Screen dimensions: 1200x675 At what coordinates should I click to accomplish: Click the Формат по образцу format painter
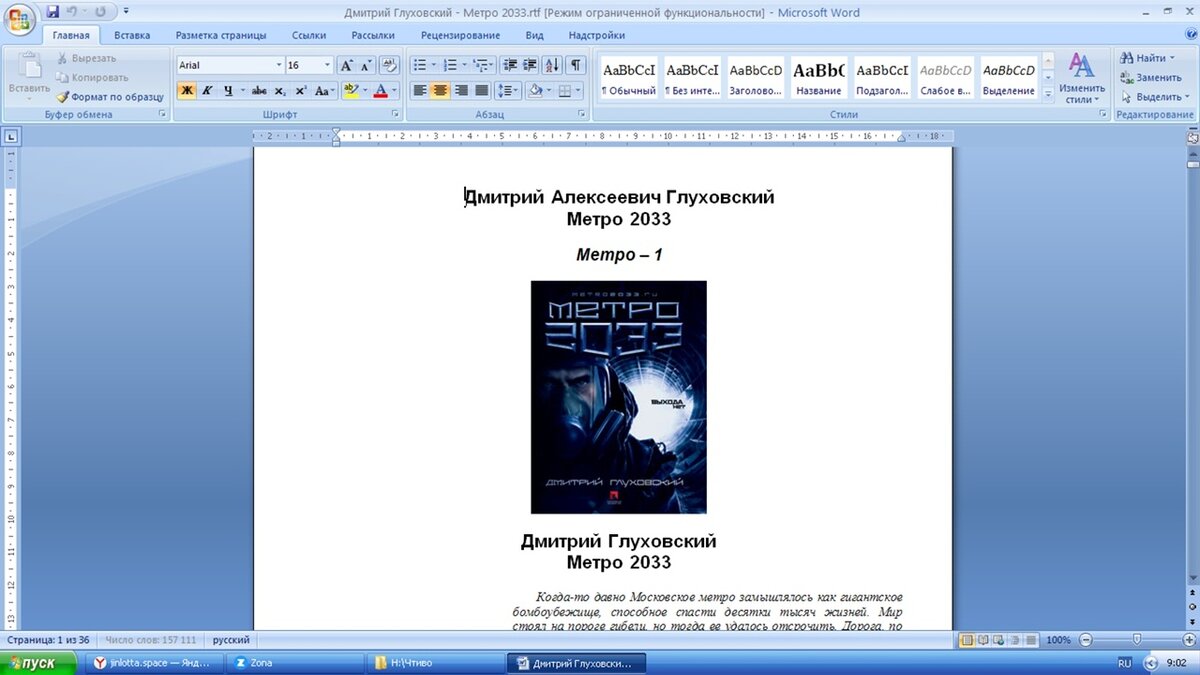click(x=110, y=97)
